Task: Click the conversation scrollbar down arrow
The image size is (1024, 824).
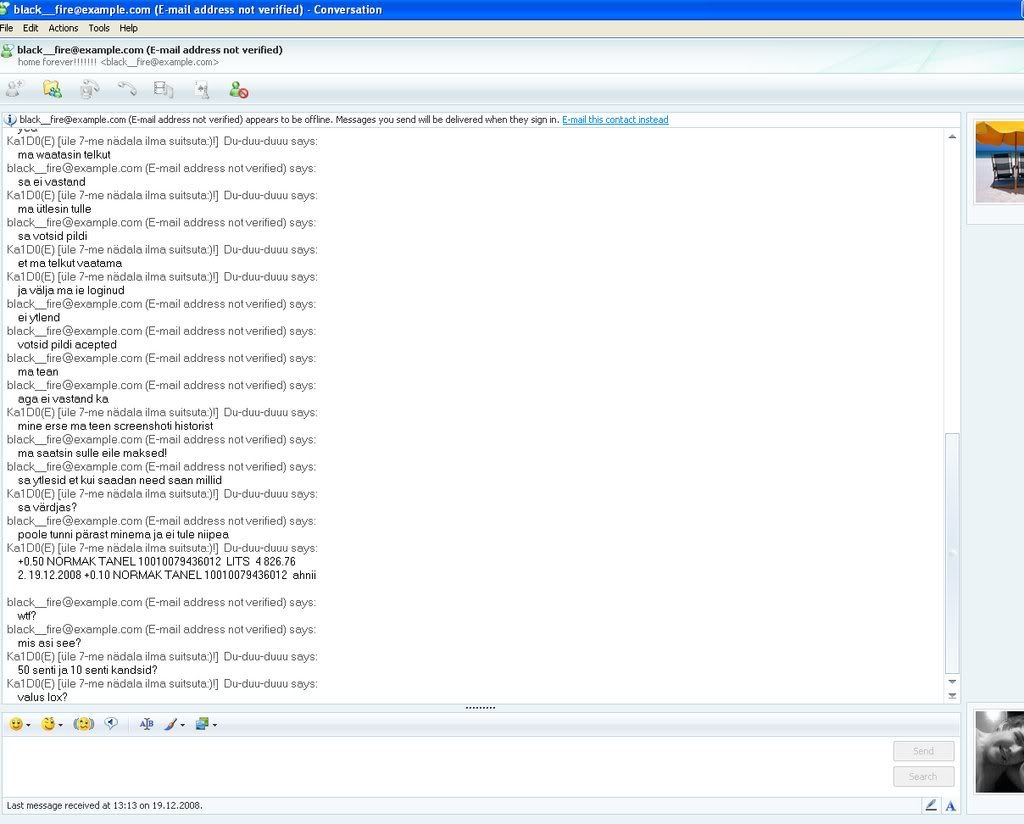Action: point(952,682)
